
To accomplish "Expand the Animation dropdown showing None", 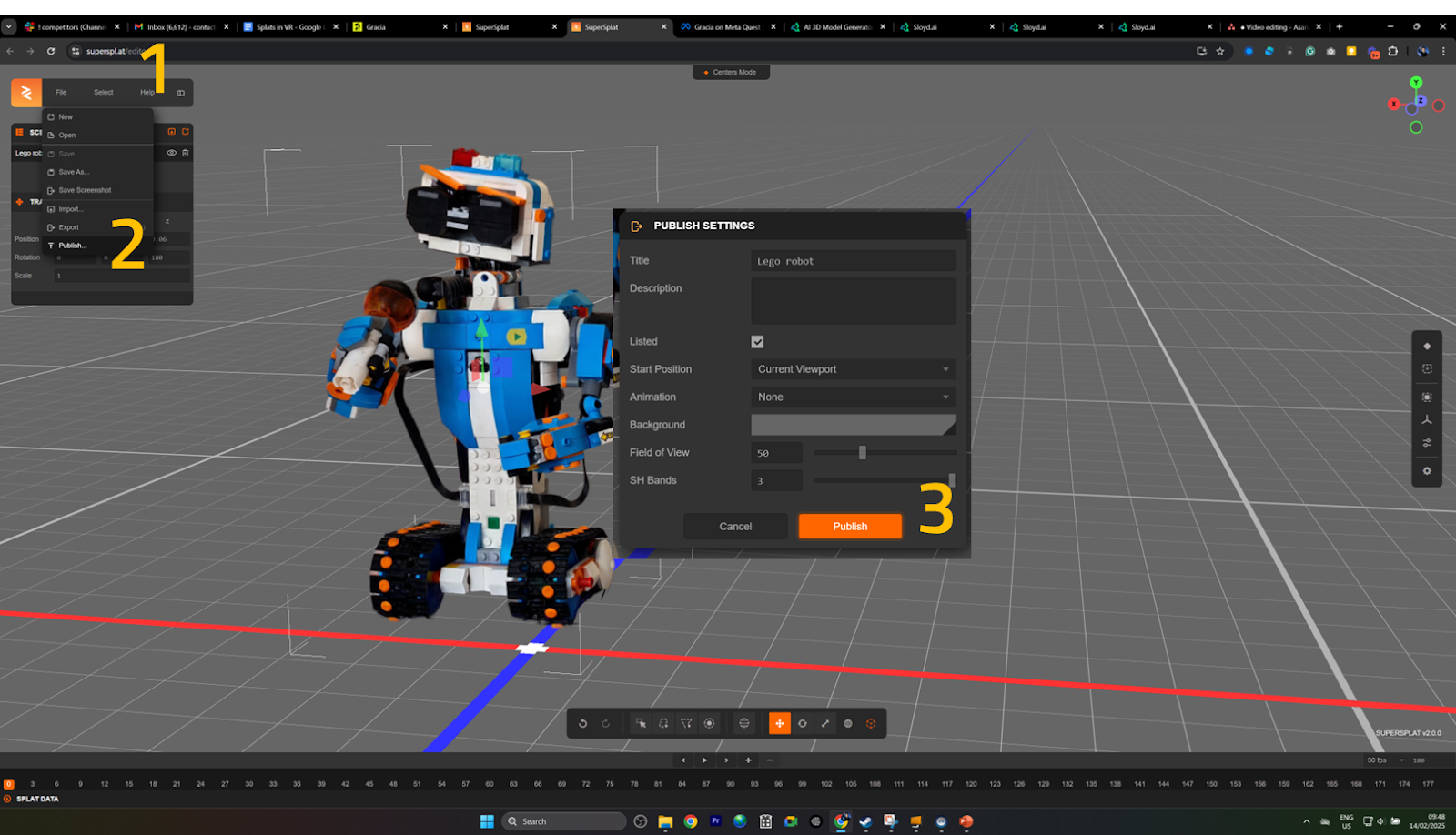I will tap(853, 397).
